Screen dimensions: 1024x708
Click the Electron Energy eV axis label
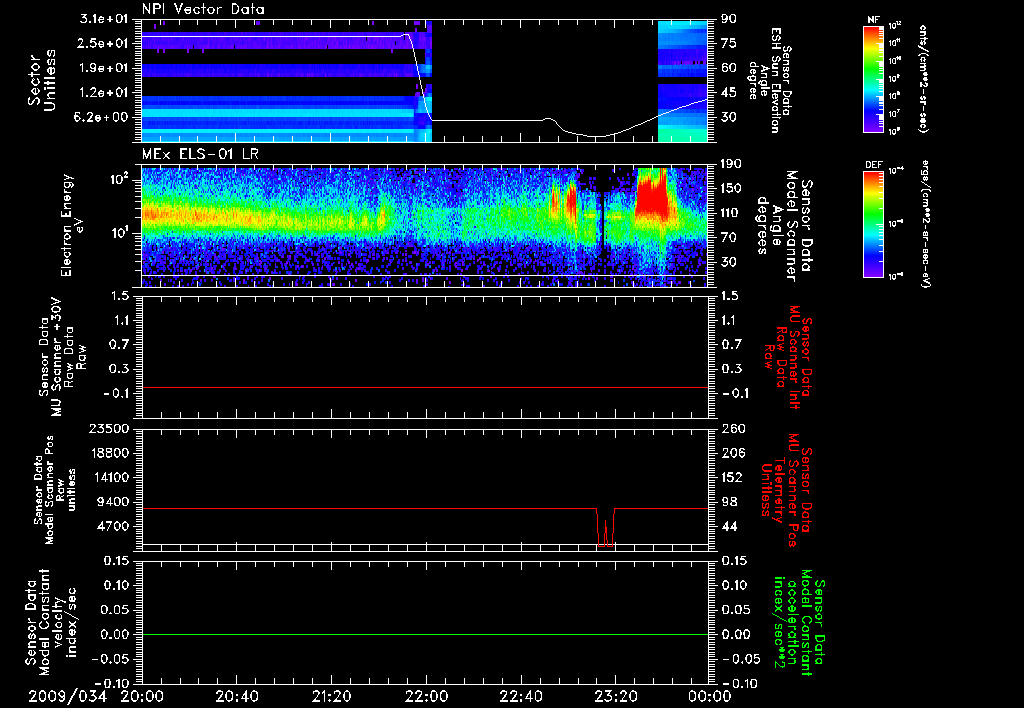(x=74, y=226)
